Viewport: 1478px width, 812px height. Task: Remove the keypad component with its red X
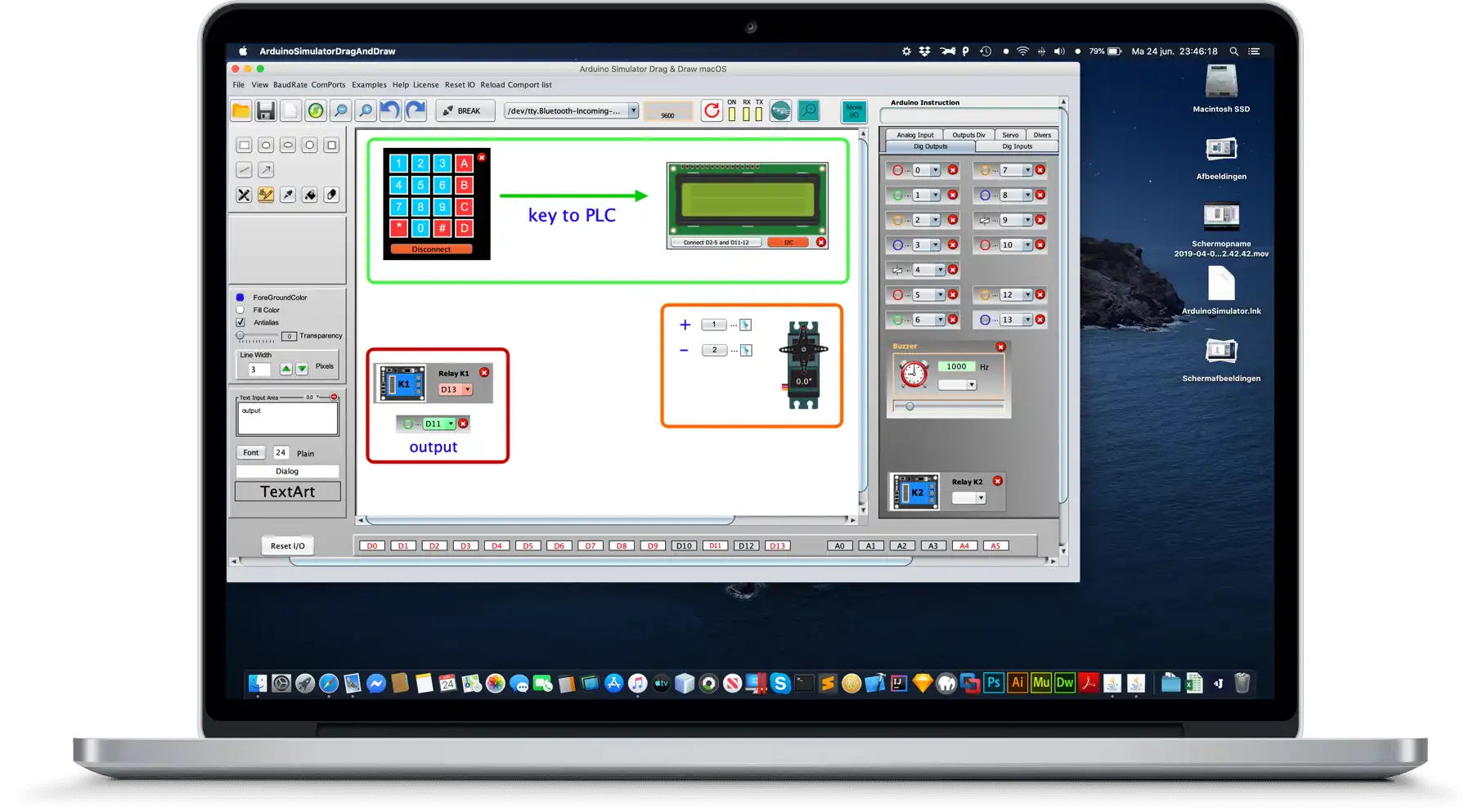pos(482,157)
